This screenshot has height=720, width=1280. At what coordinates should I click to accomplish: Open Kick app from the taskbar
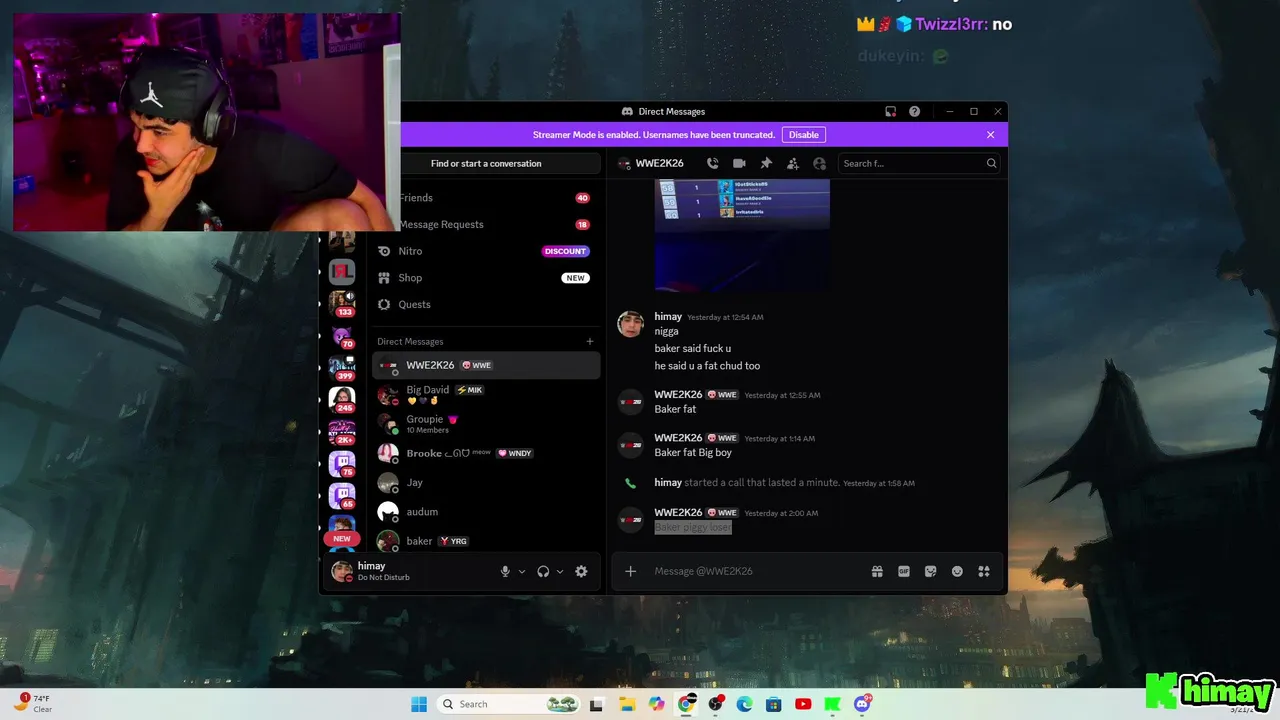click(832, 704)
